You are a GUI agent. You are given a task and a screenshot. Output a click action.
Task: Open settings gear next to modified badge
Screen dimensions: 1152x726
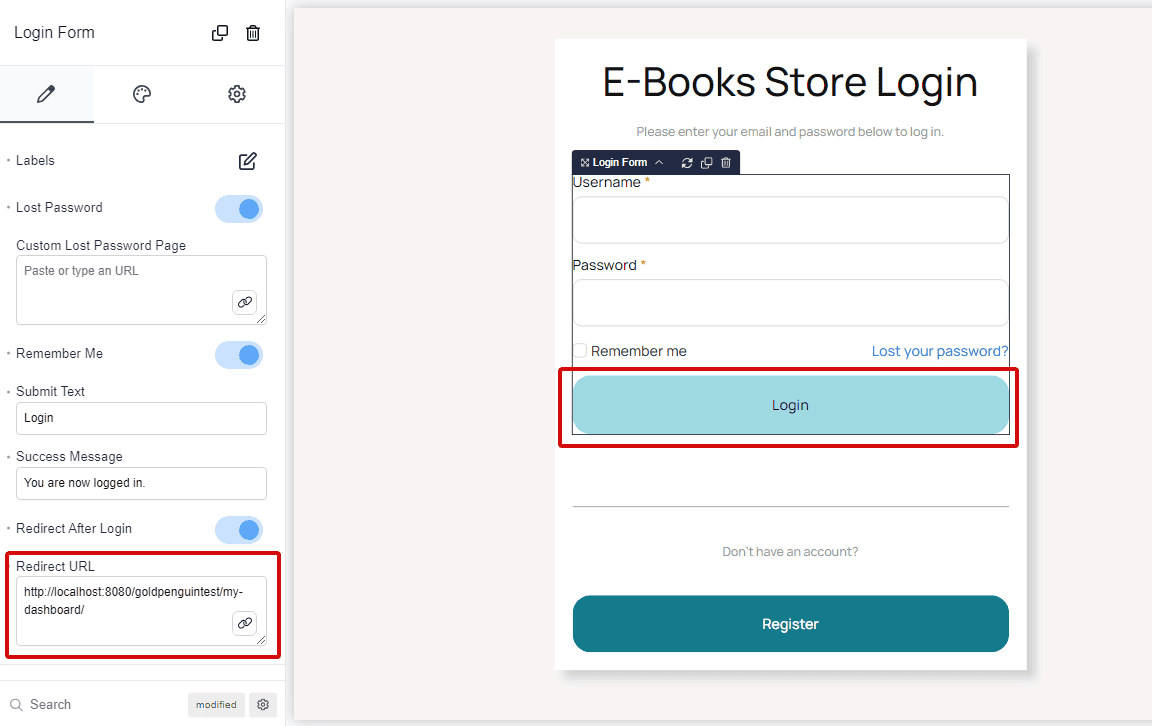(x=263, y=704)
